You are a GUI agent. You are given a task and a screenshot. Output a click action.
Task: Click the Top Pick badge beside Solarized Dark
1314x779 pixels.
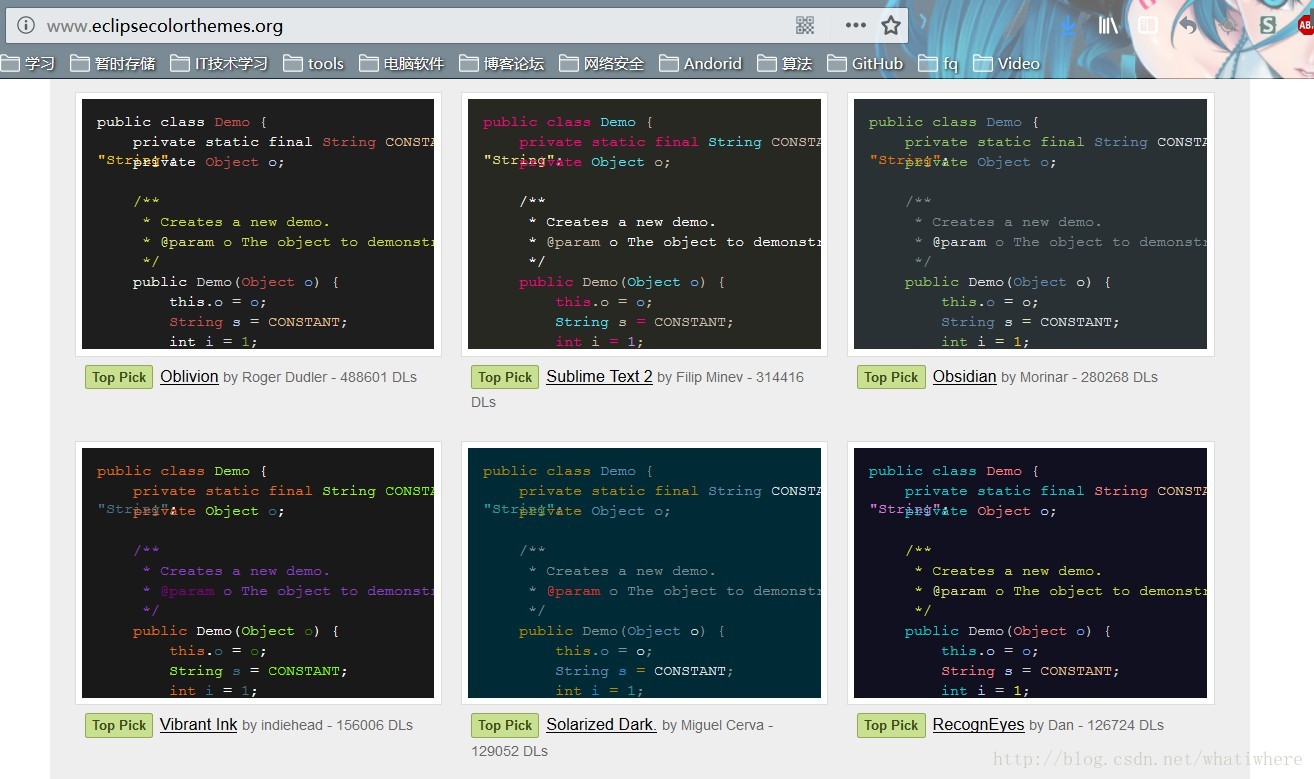coord(505,725)
